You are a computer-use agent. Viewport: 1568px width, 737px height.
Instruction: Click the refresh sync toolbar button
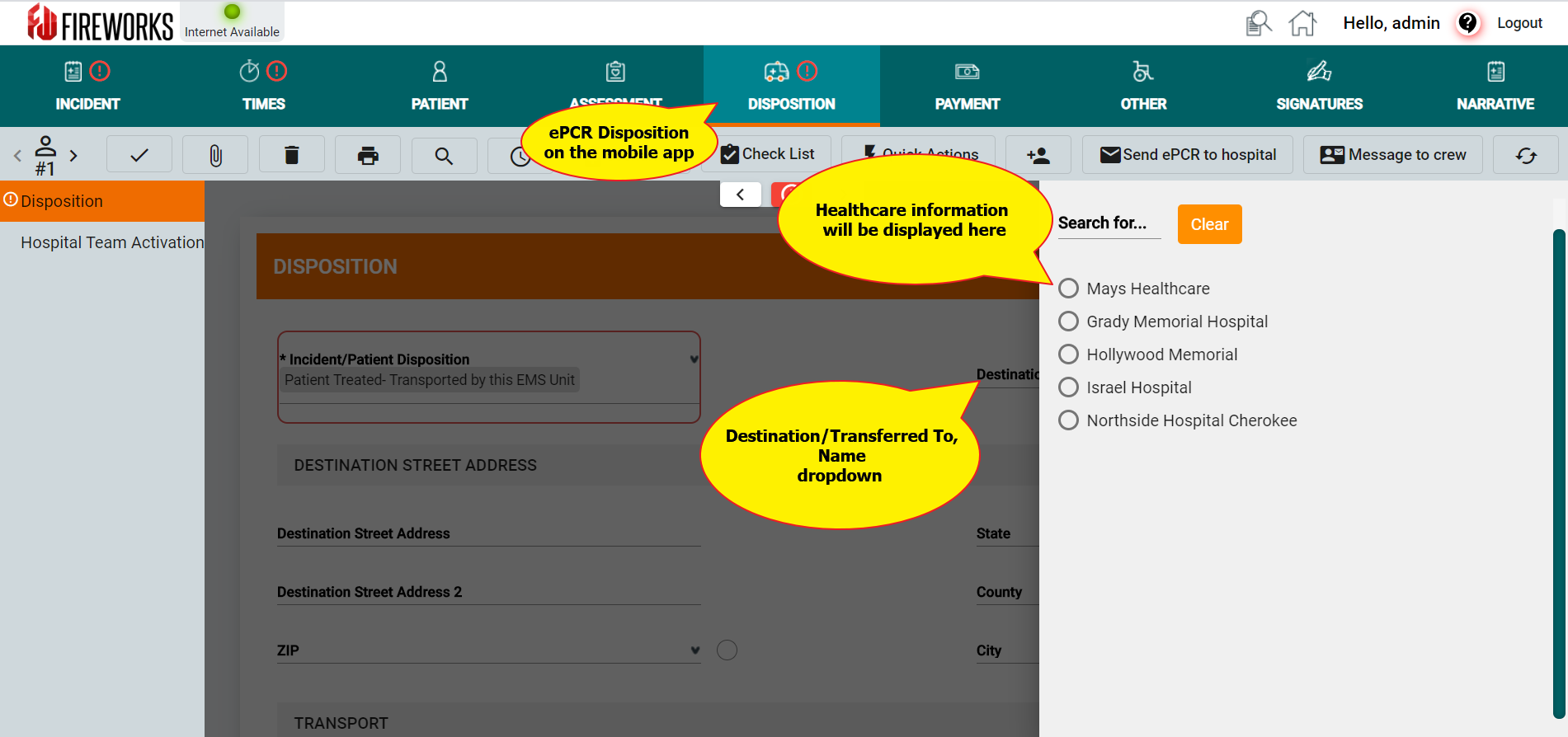(1526, 154)
